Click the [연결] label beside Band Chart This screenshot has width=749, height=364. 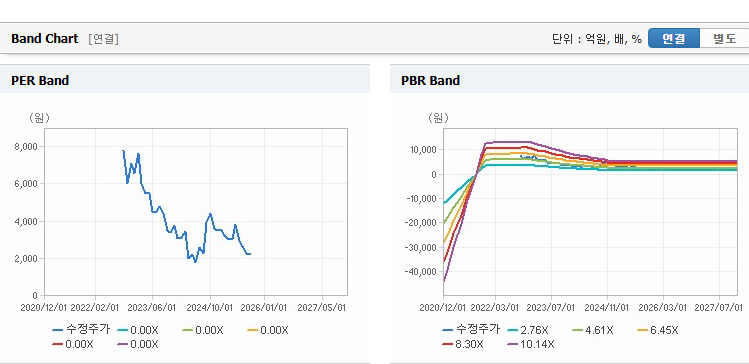(103, 39)
